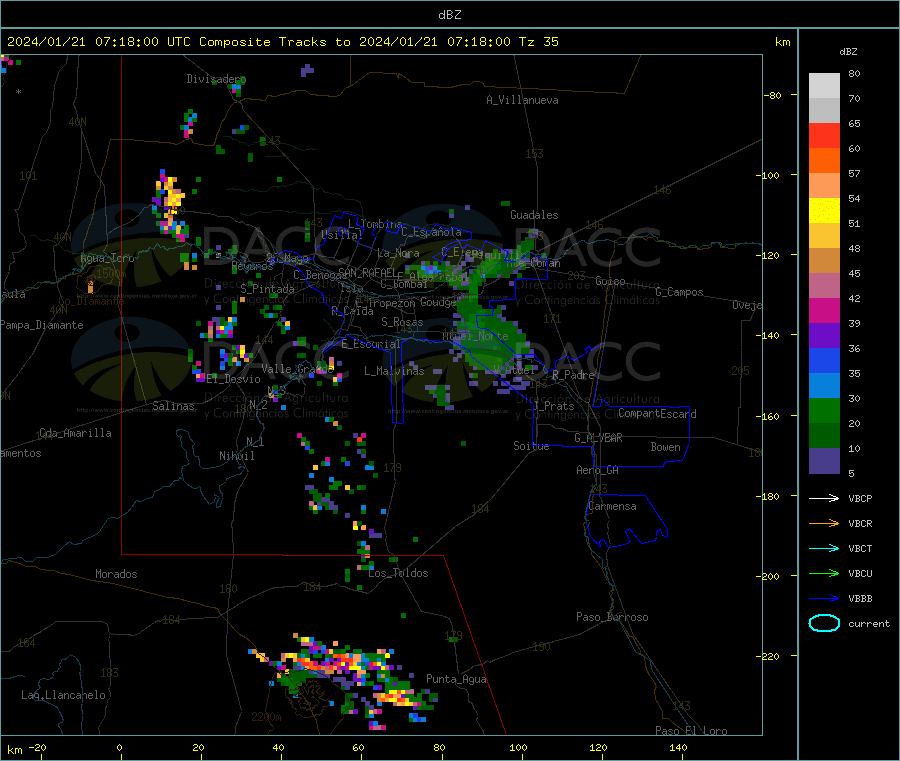Click the 'La_Nora' map label

click(x=398, y=253)
